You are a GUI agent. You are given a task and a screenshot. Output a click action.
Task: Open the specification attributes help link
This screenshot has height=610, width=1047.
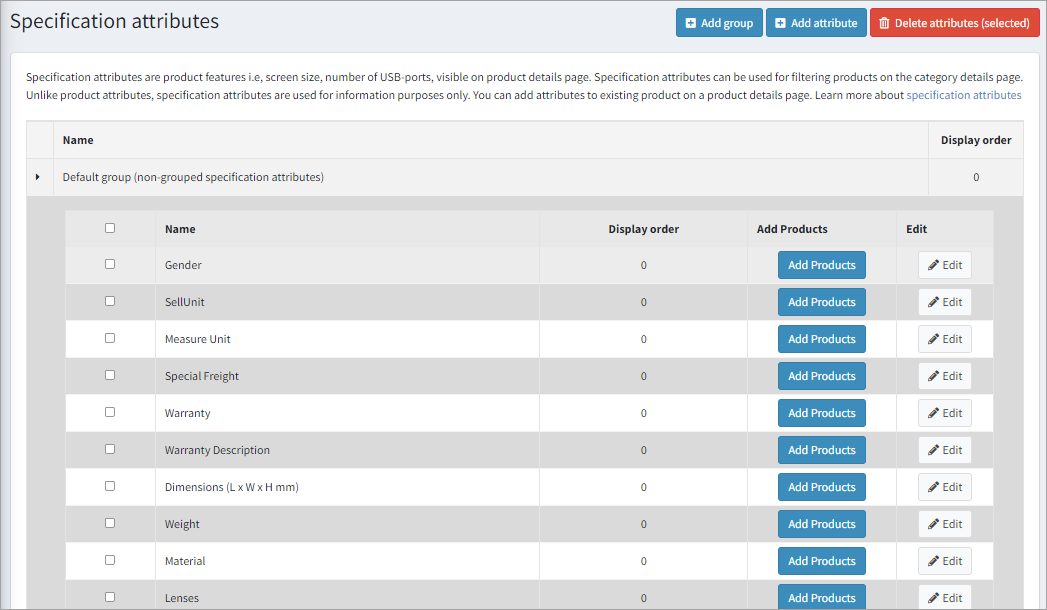click(963, 95)
